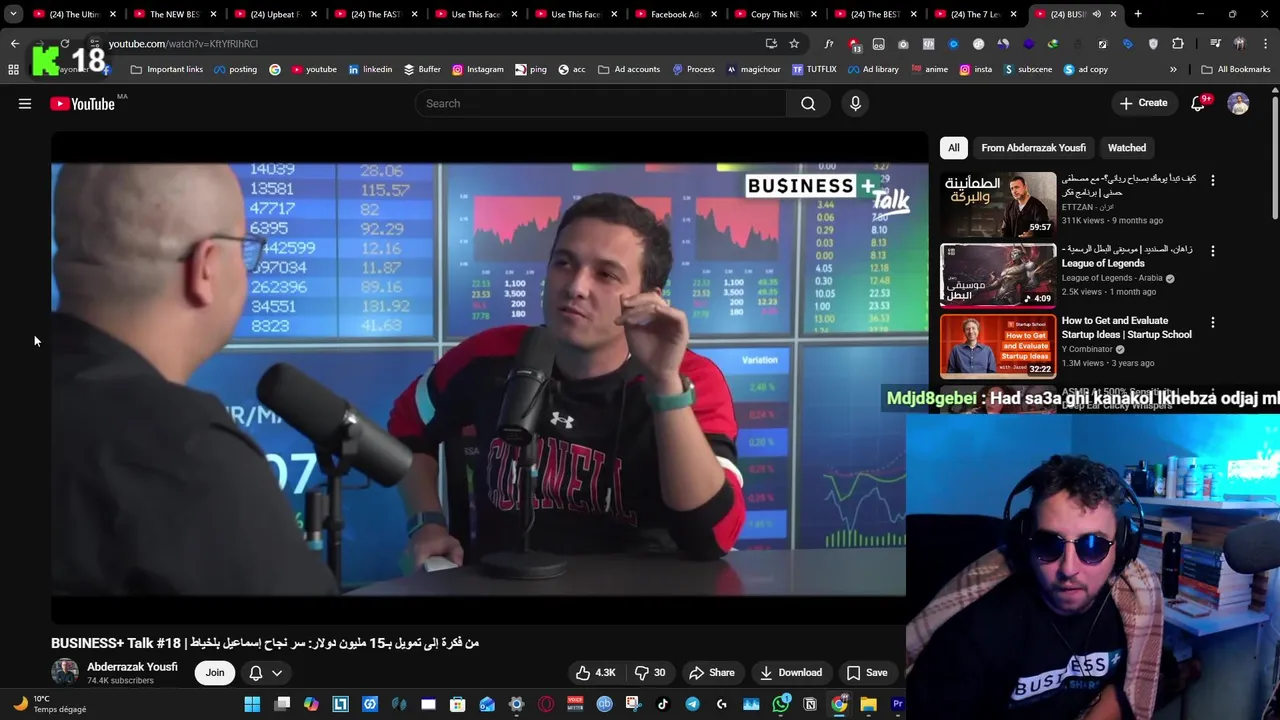The height and width of the screenshot is (720, 1280).
Task: Like the video with 4.3K thumbs up
Action: (595, 673)
